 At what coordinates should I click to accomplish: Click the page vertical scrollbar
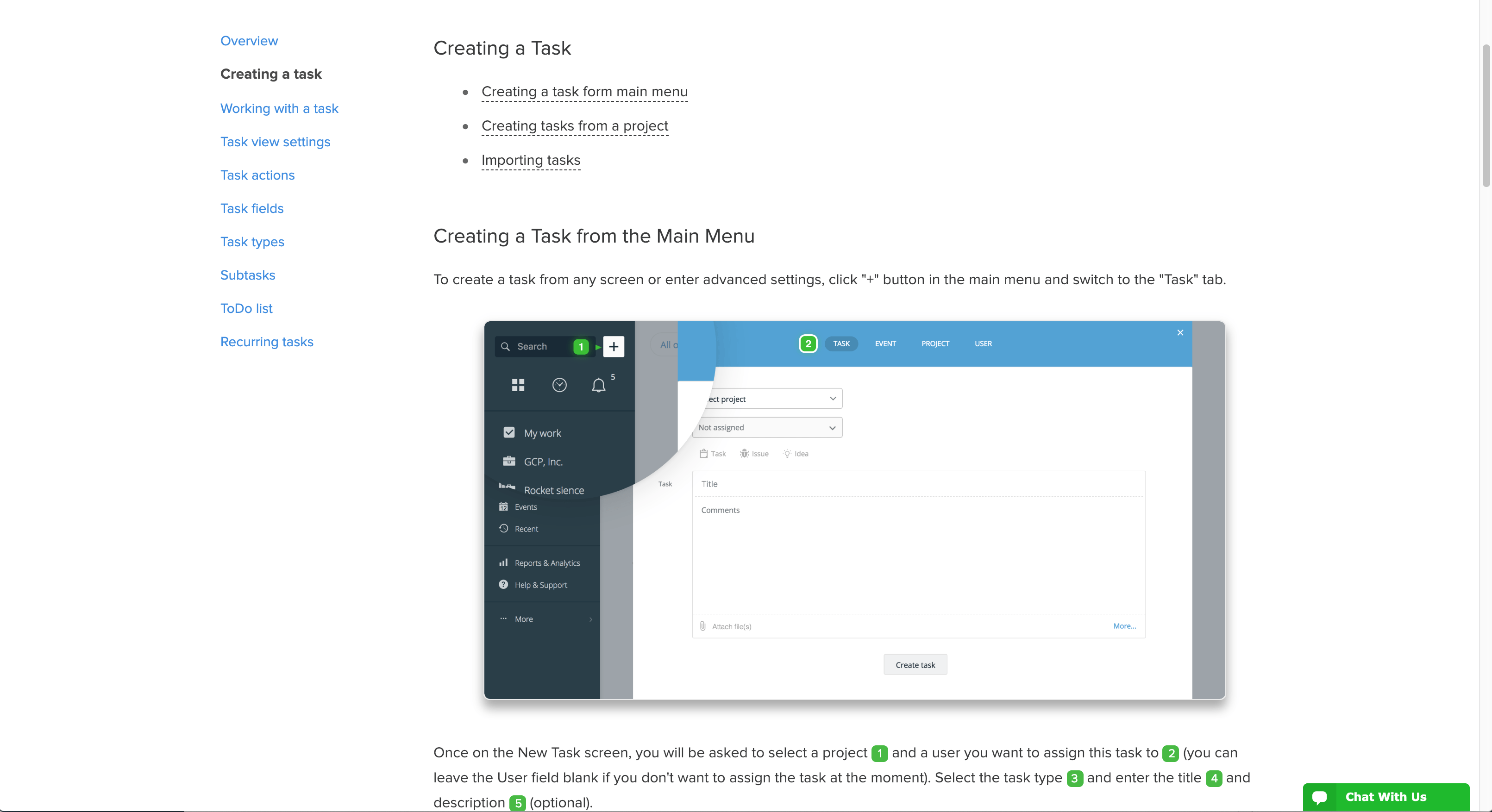tap(1486, 115)
